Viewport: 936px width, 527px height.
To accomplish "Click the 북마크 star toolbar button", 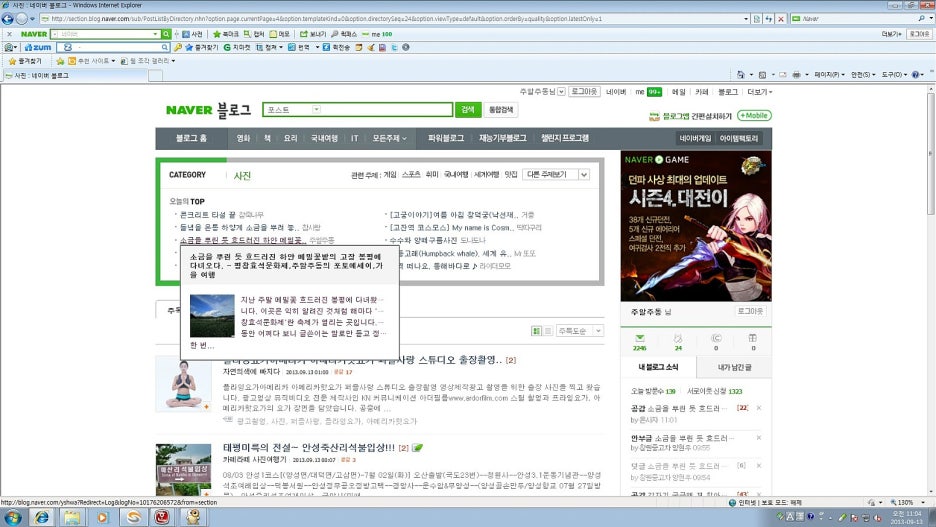I will pyautogui.click(x=226, y=34).
